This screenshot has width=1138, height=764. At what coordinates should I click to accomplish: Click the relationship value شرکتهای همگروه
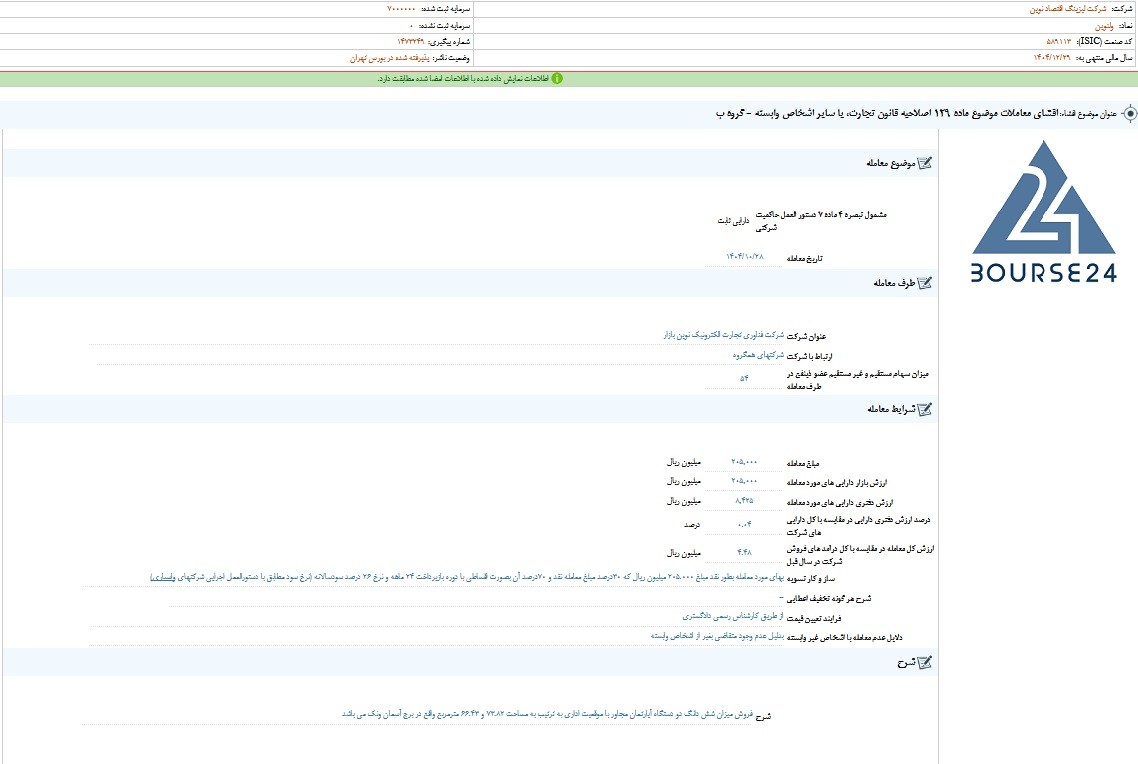pos(758,356)
